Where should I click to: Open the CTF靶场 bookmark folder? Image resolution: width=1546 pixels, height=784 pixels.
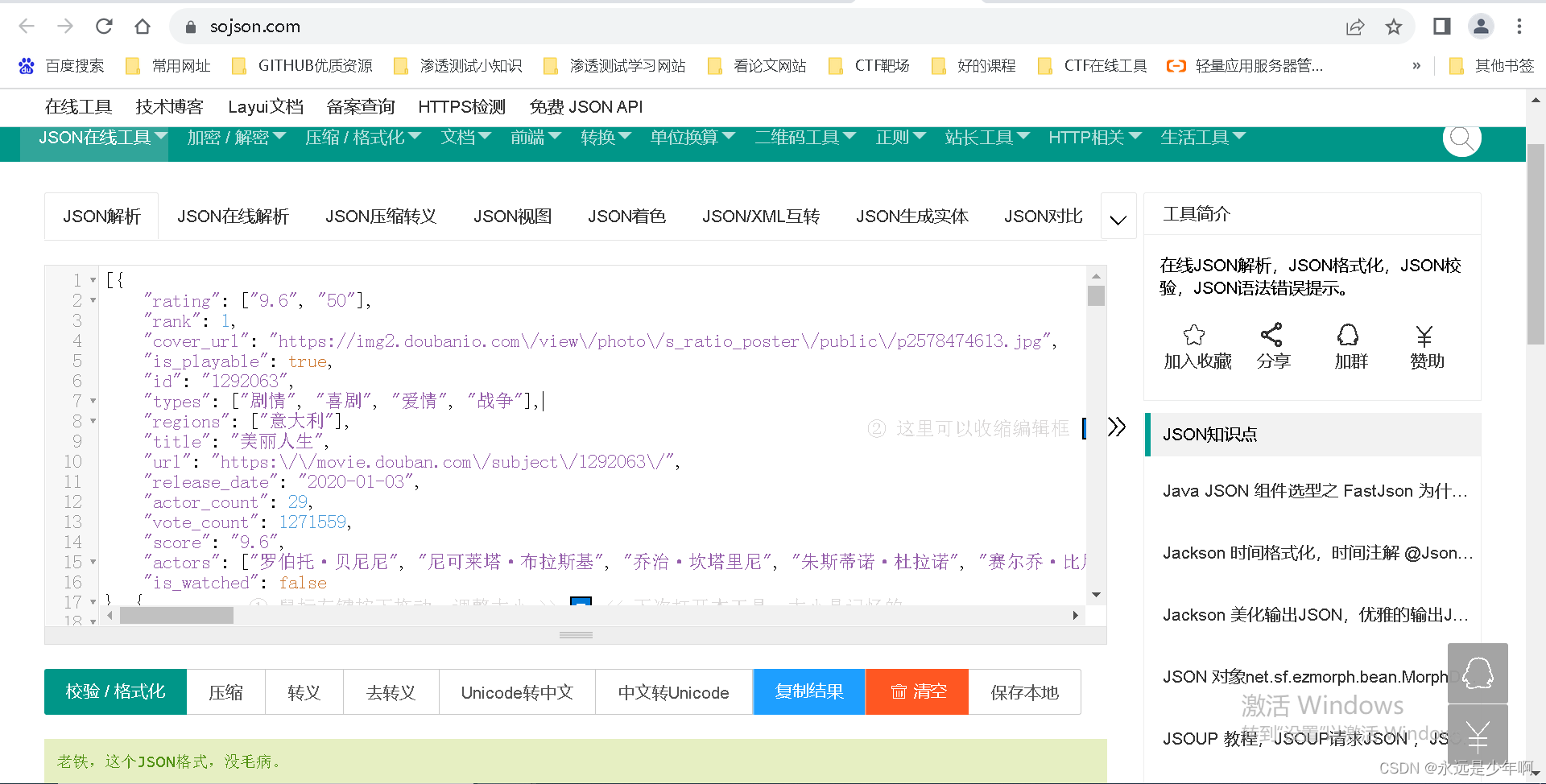click(x=870, y=66)
